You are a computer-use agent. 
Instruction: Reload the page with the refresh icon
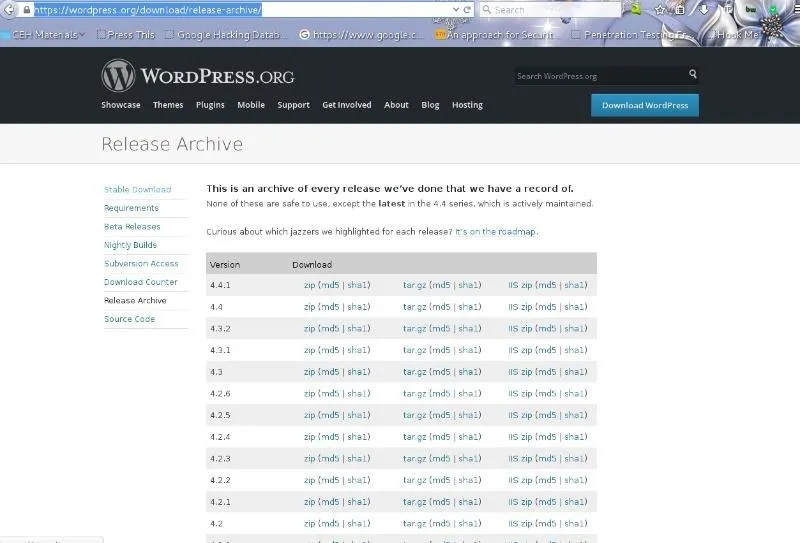point(467,10)
